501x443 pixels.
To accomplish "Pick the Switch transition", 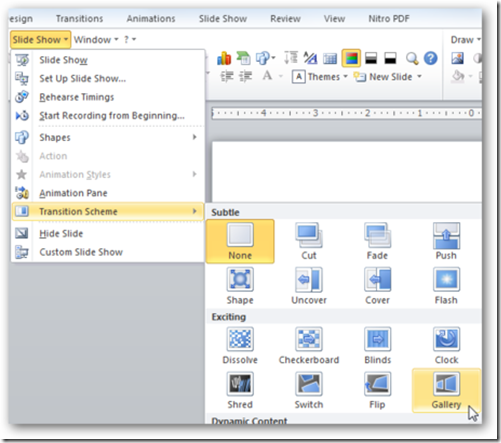I will pos(309,390).
